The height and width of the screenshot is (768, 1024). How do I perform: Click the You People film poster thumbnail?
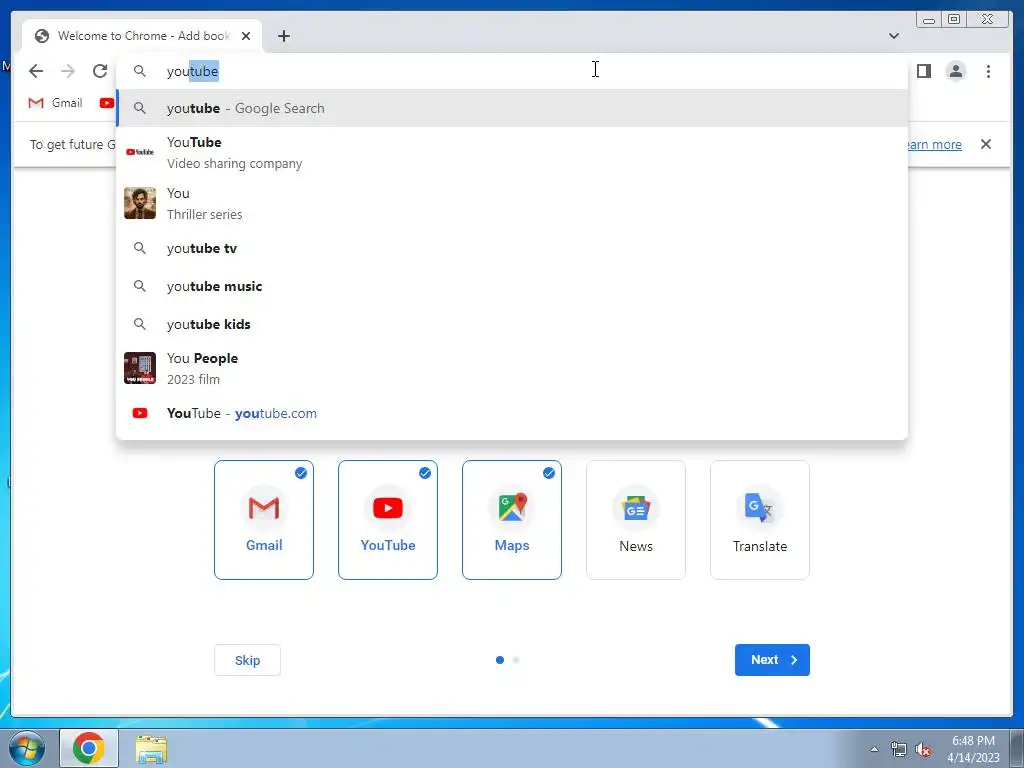coord(140,368)
